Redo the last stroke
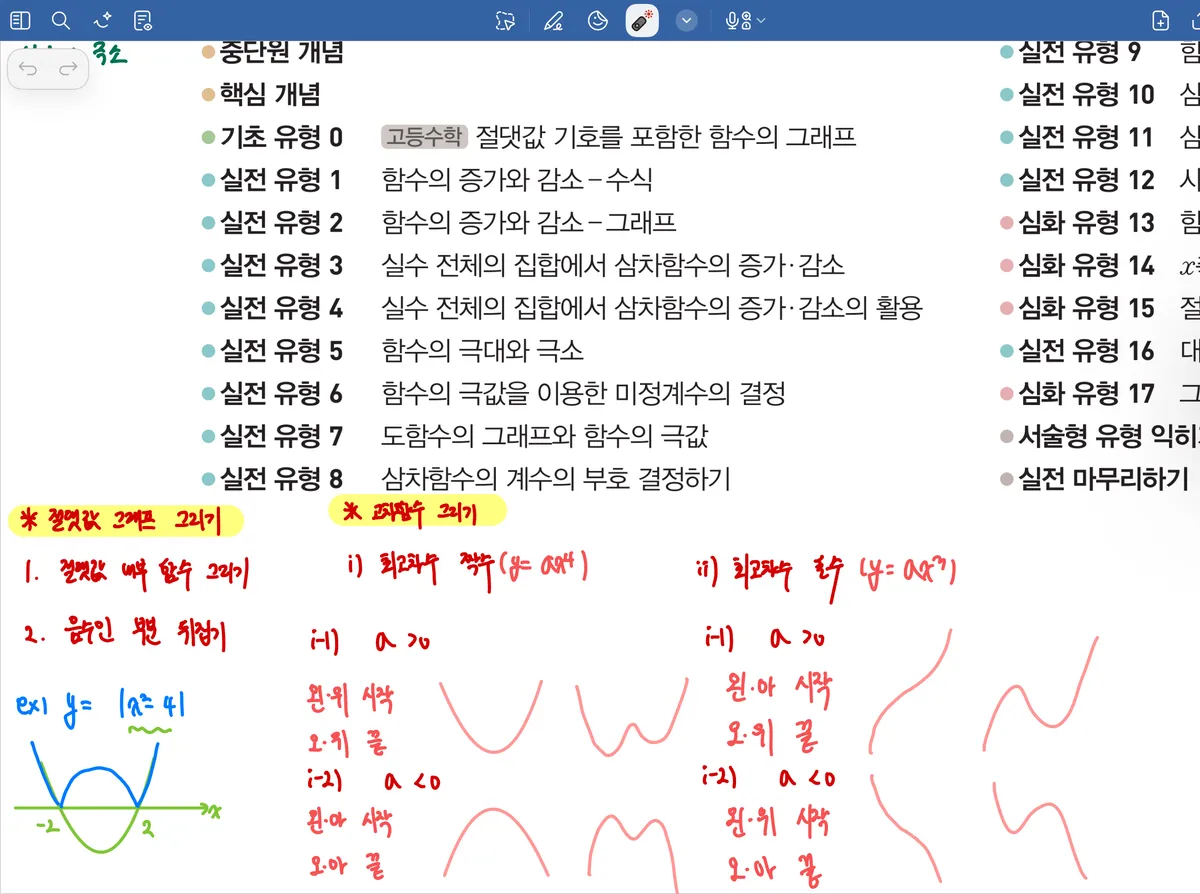The image size is (1200, 894). pos(68,69)
